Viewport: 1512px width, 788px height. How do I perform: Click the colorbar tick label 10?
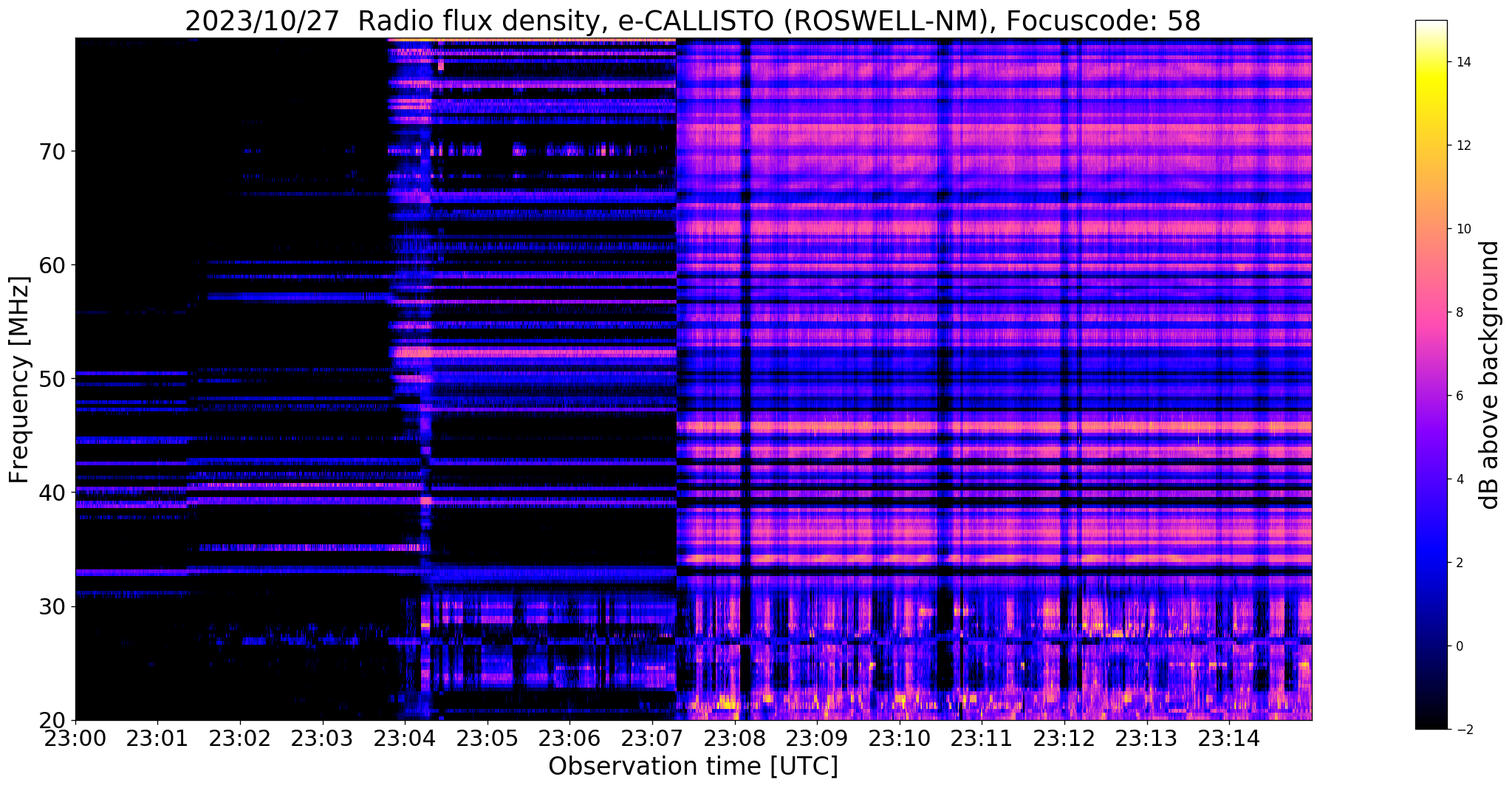pyautogui.click(x=1462, y=229)
